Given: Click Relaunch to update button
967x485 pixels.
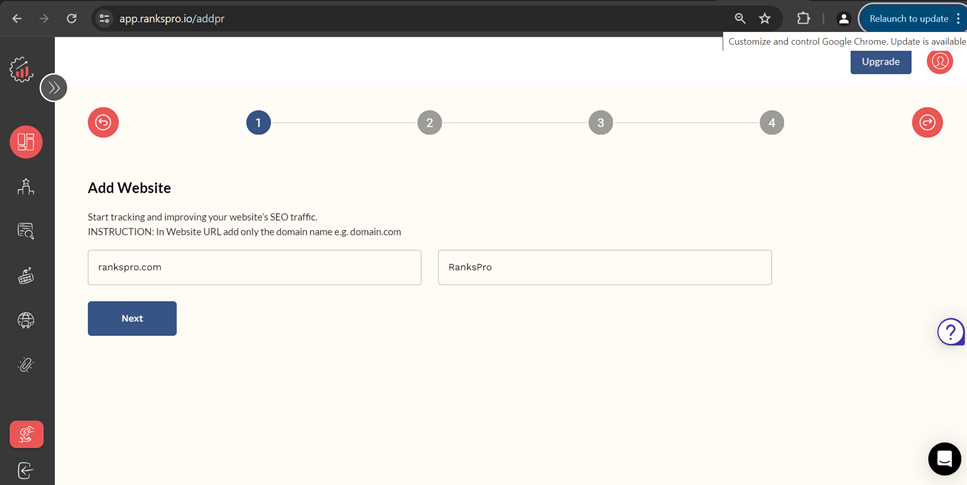Looking at the screenshot, I should point(908,19).
